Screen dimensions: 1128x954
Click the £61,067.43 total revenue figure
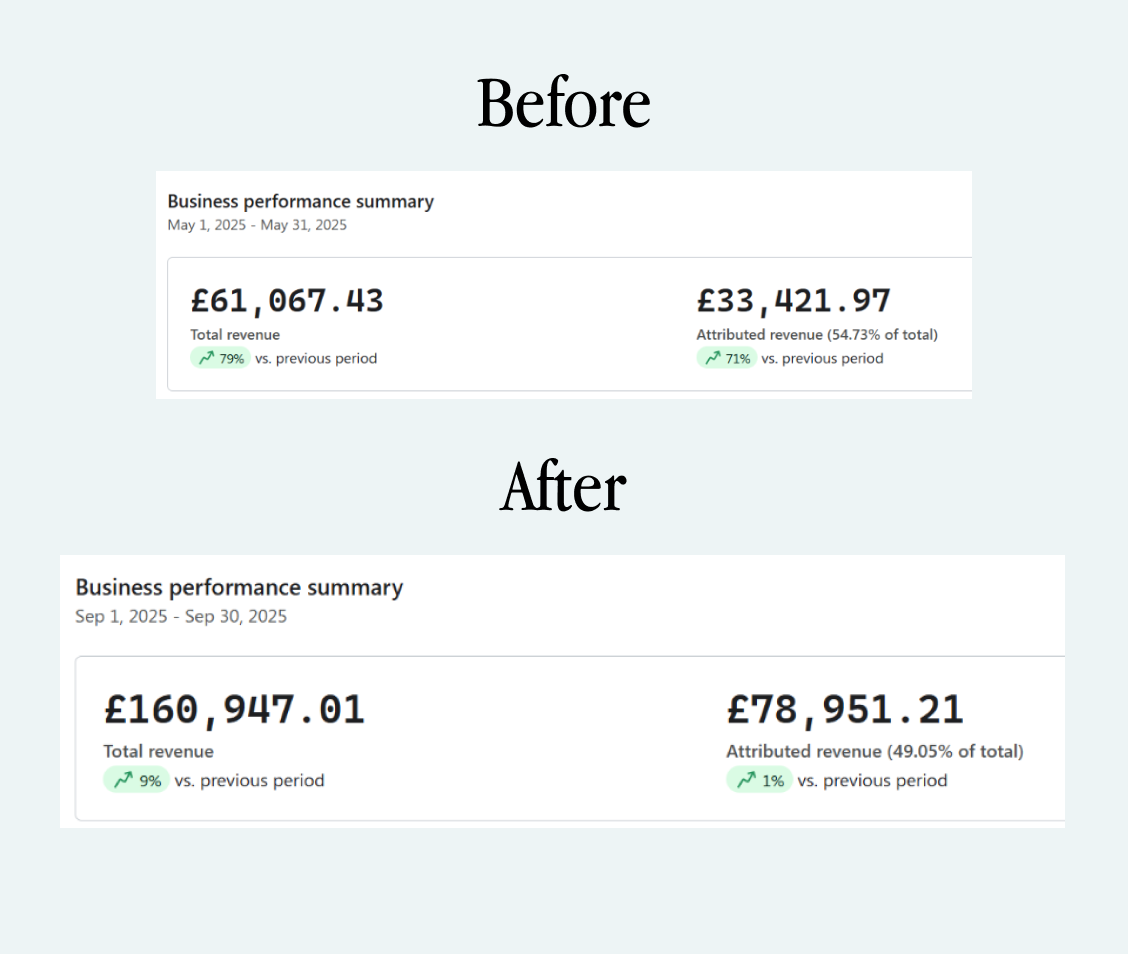pyautogui.click(x=287, y=301)
